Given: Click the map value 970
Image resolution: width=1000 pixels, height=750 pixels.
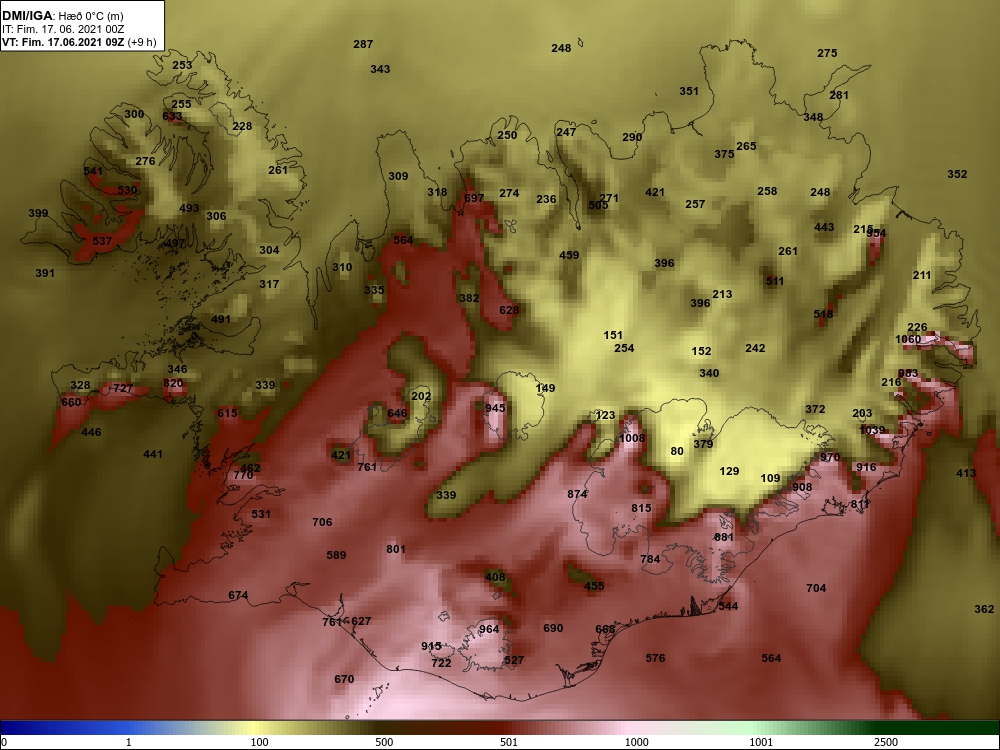Looking at the screenshot, I should pos(830,457).
